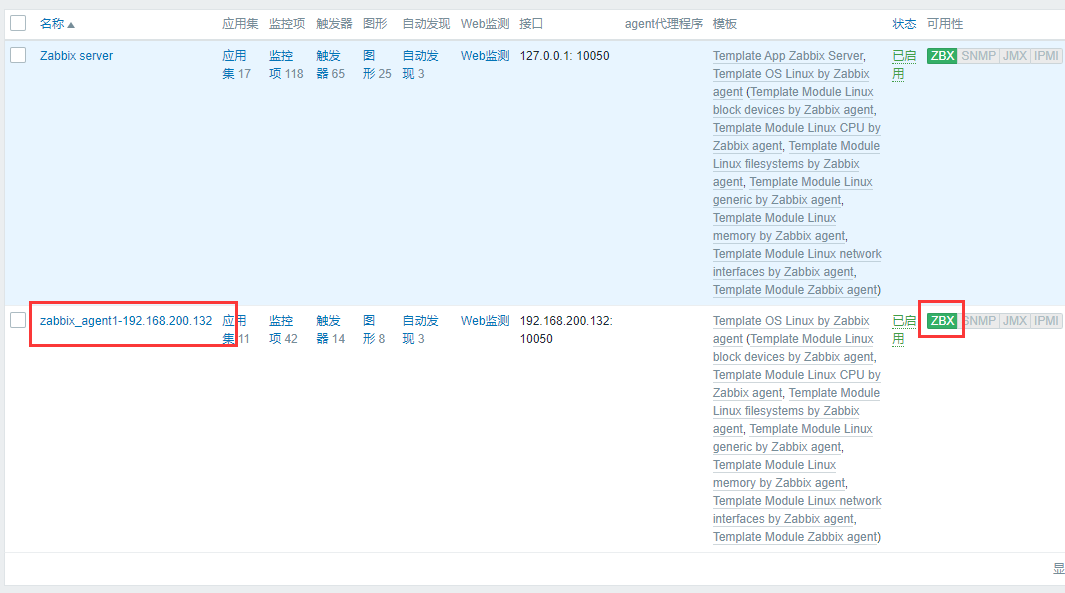Viewport: 1065px width, 593px height.
Task: Click the agent代理程序 column header
Action: (664, 24)
